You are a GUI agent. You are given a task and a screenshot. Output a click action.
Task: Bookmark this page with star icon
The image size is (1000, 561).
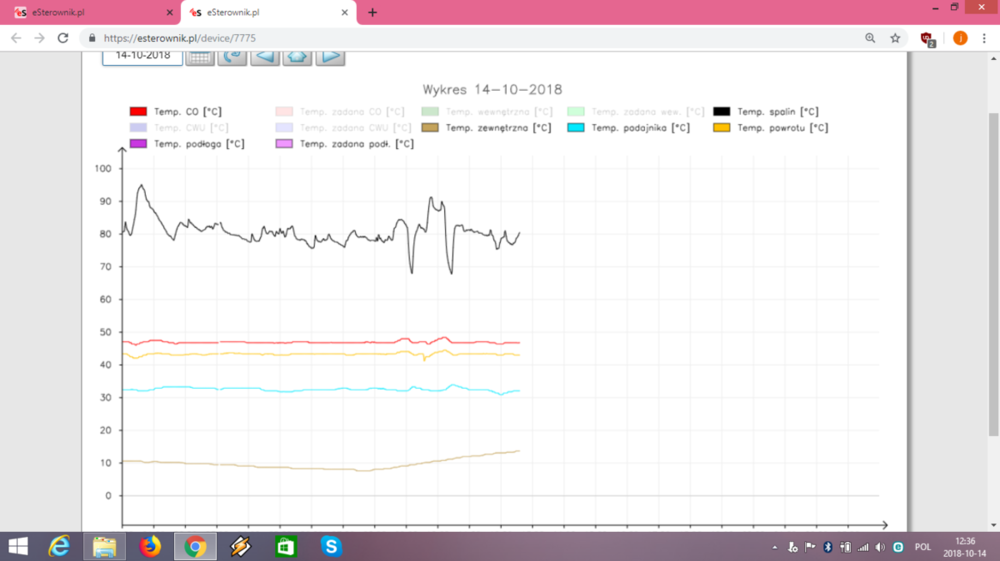coord(895,38)
